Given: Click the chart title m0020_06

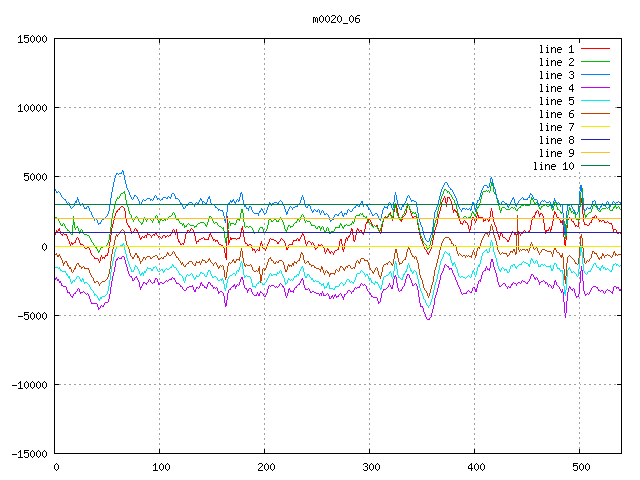Looking at the screenshot, I should click(336, 19).
